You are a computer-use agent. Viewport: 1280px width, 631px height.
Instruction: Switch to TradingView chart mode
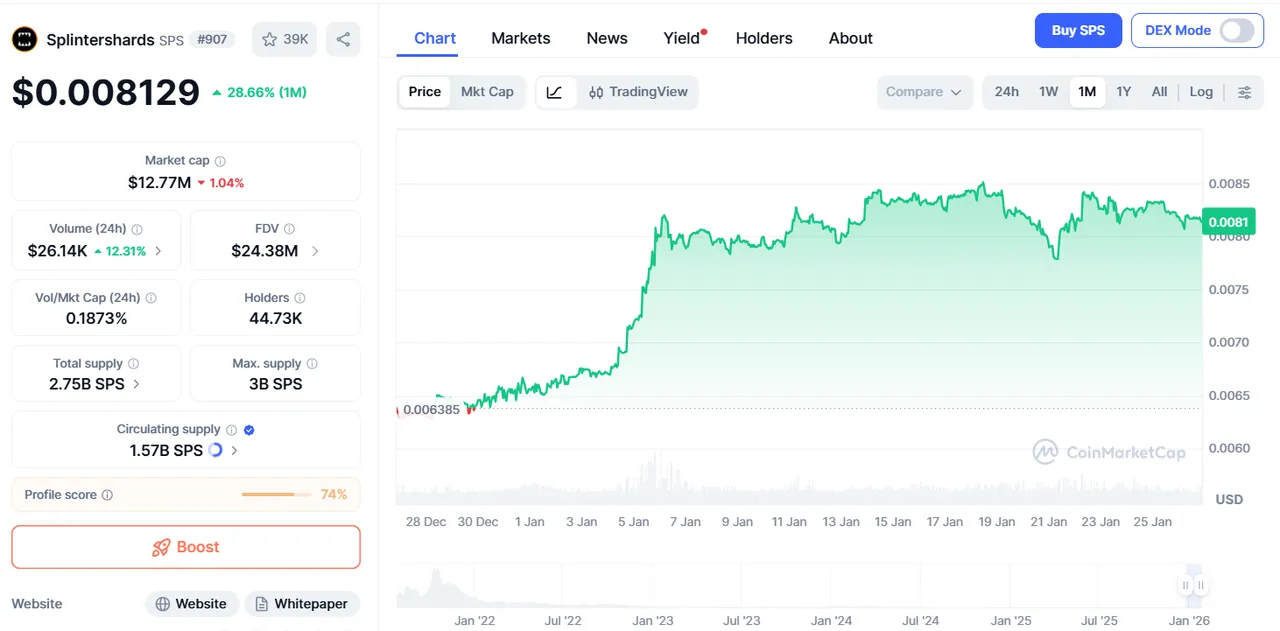(638, 92)
